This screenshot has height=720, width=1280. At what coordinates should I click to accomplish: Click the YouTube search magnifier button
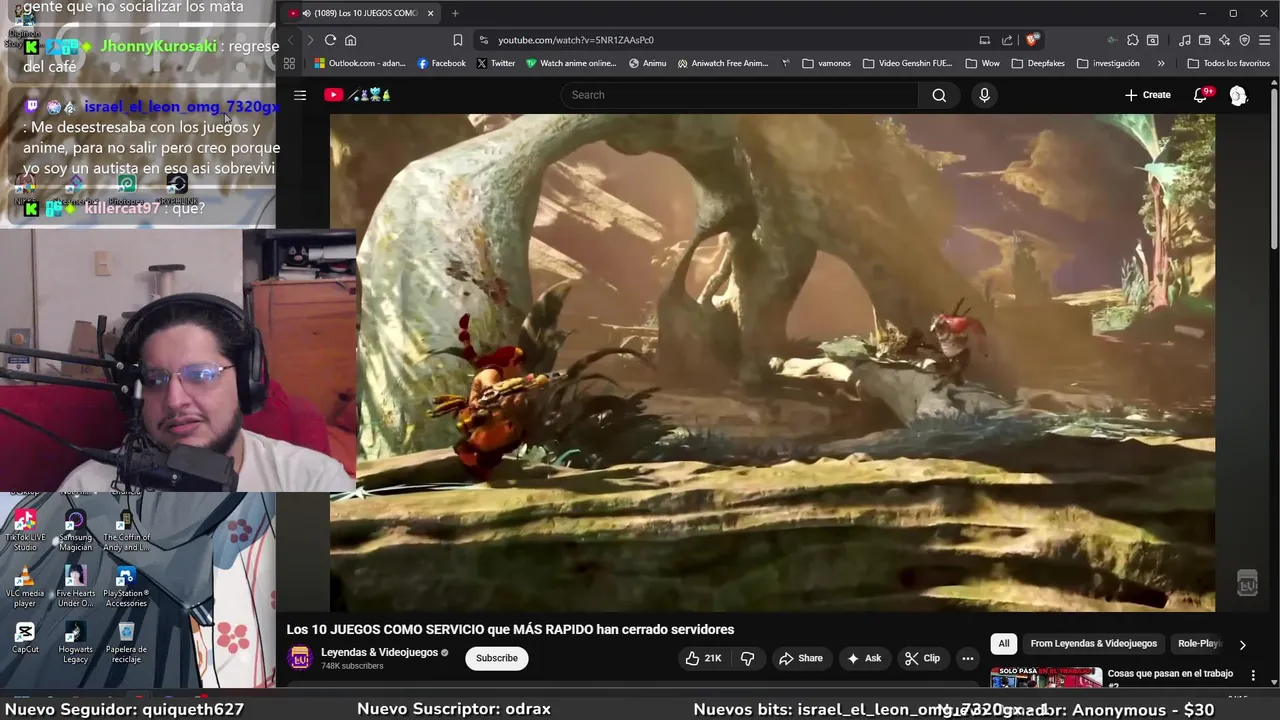click(939, 95)
